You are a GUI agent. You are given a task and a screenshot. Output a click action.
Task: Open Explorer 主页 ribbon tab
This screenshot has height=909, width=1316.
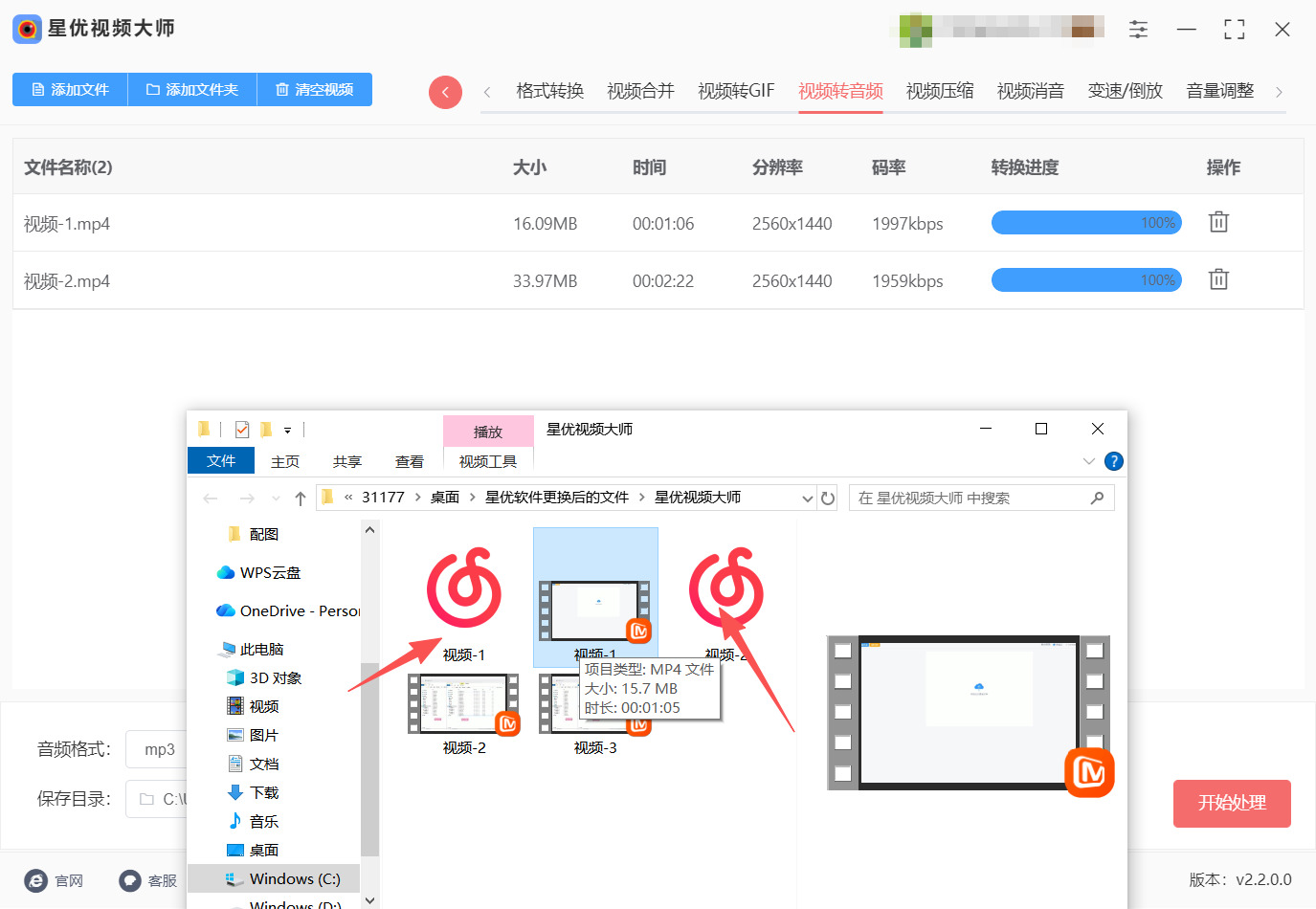click(285, 462)
